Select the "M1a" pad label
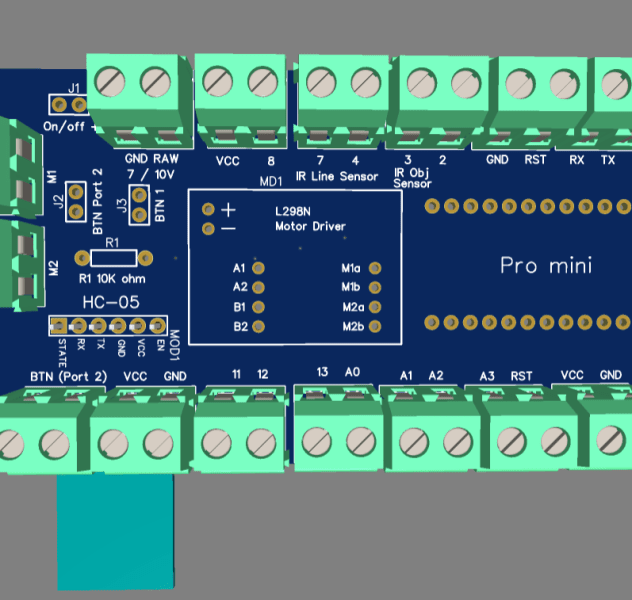Viewport: 632px width, 600px height. coord(351,268)
